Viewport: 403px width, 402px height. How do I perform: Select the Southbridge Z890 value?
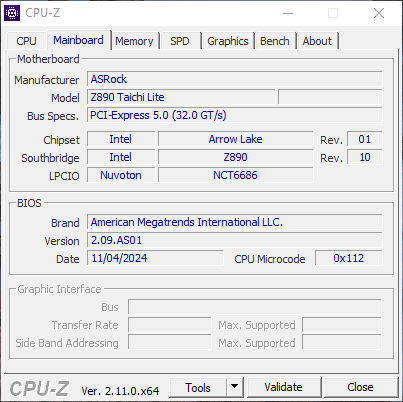pos(236,157)
